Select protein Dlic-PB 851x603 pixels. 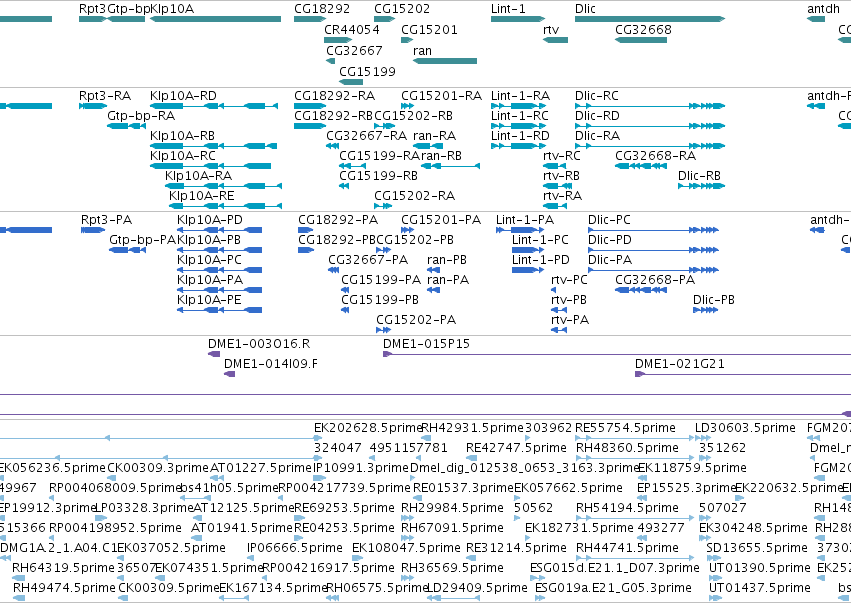[706, 310]
